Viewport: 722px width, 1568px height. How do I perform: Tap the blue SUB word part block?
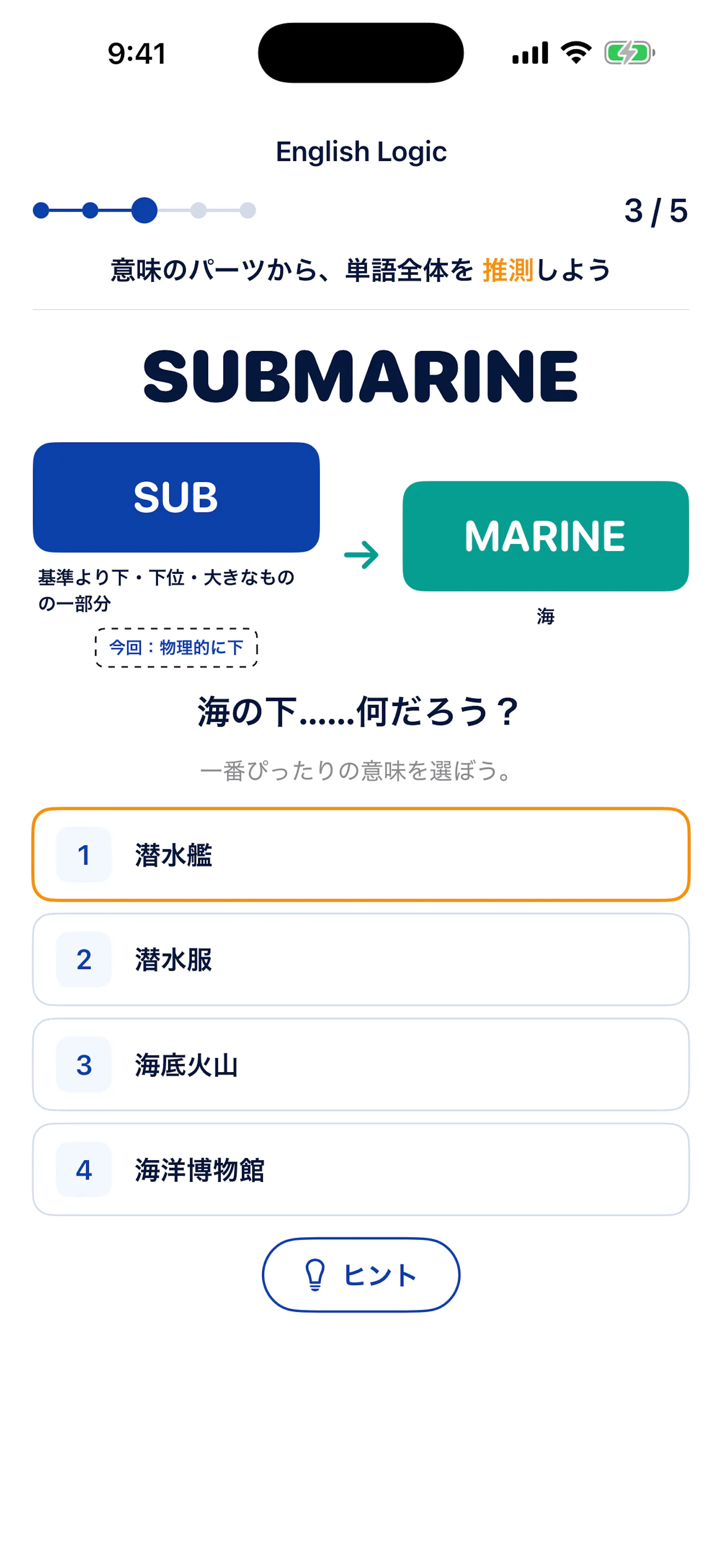176,497
